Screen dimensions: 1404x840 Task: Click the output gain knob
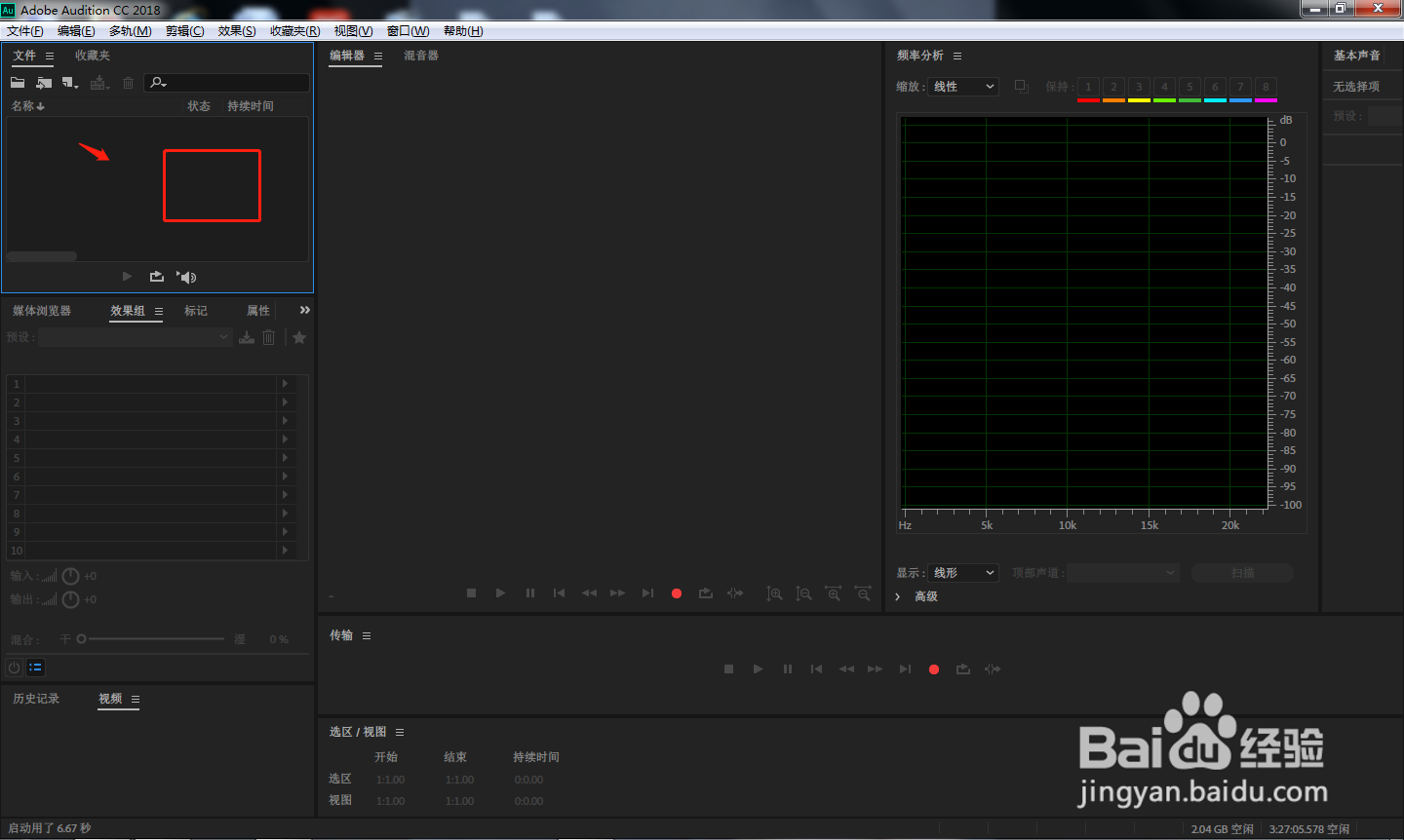[70, 599]
